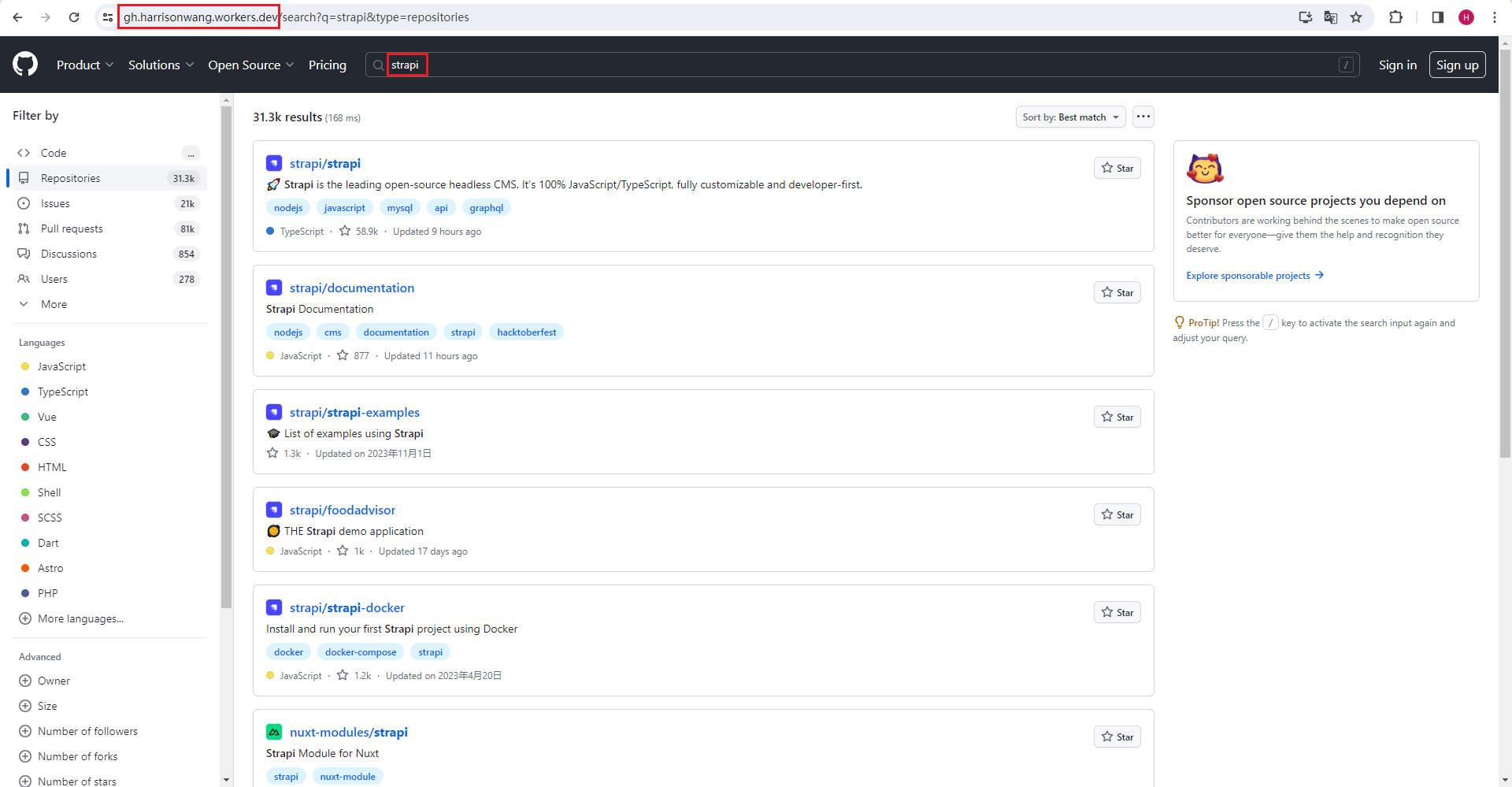Bookmark page with star icon in address bar
This screenshot has width=1512, height=787.
pos(1356,17)
